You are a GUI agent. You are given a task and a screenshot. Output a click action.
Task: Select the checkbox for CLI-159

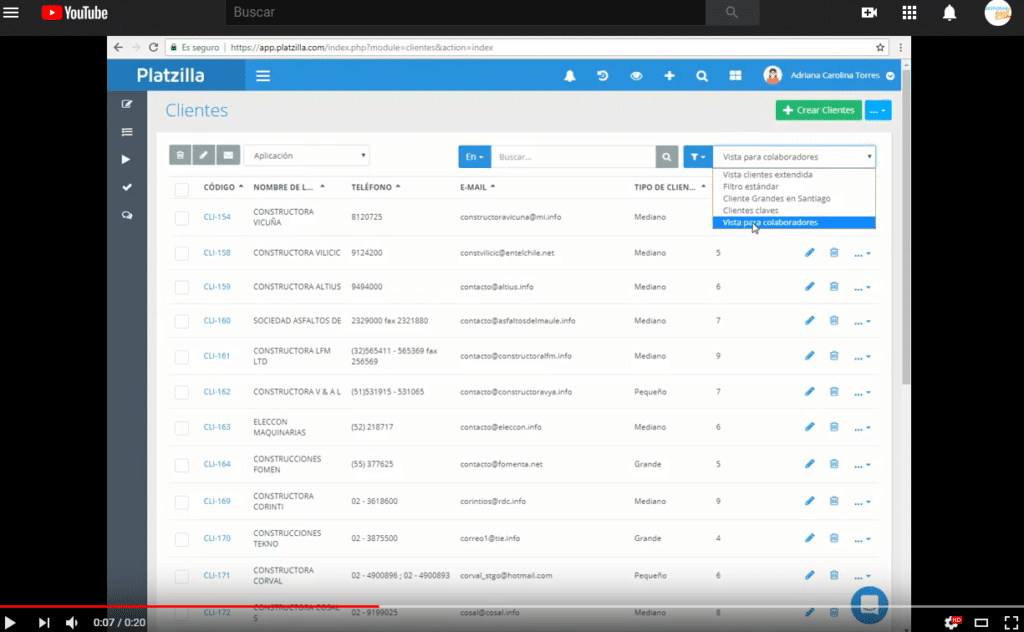pyautogui.click(x=182, y=287)
